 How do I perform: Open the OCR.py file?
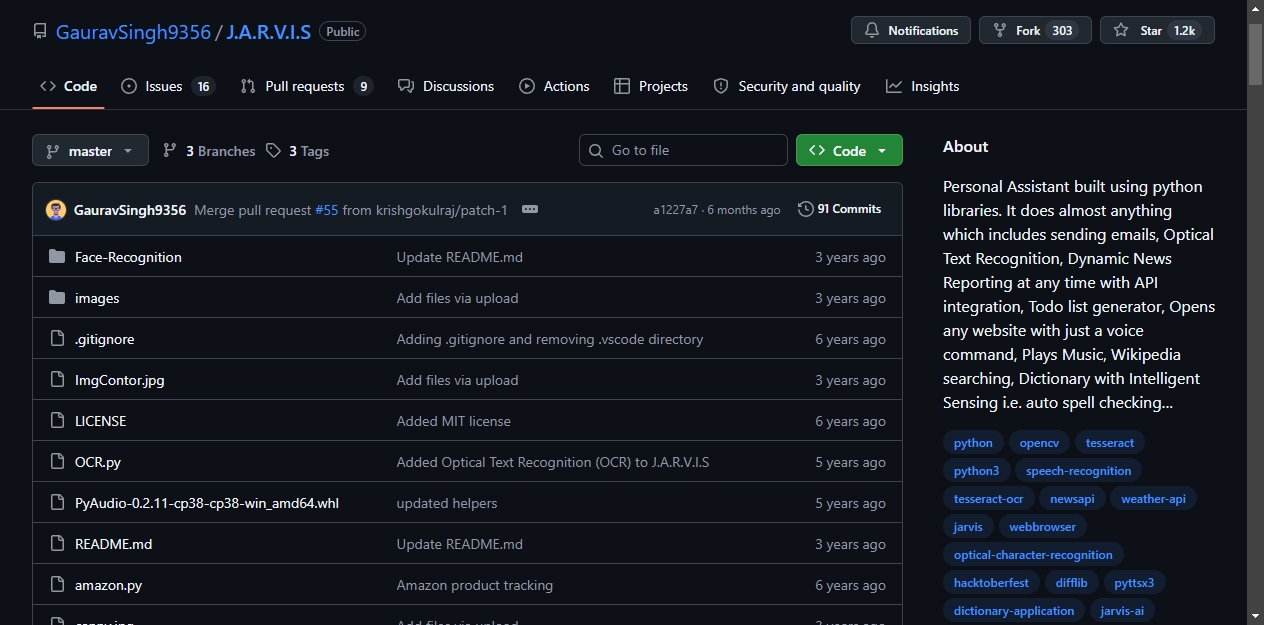(x=98, y=462)
